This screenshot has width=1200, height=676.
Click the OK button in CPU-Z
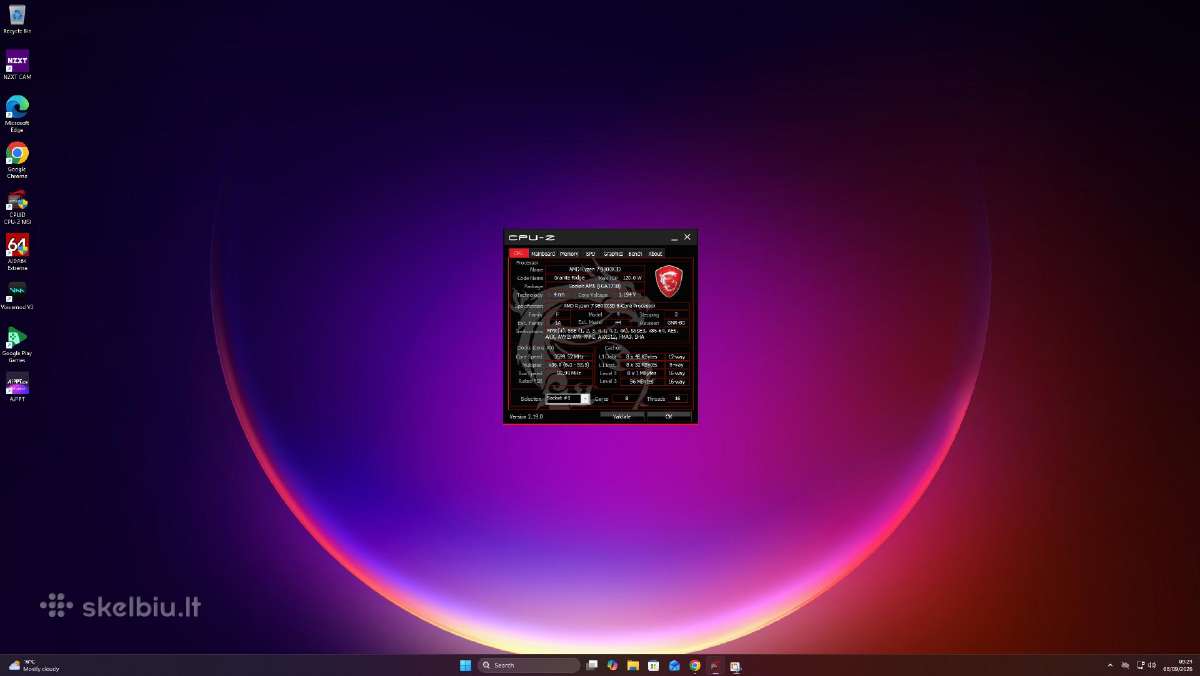pos(669,416)
